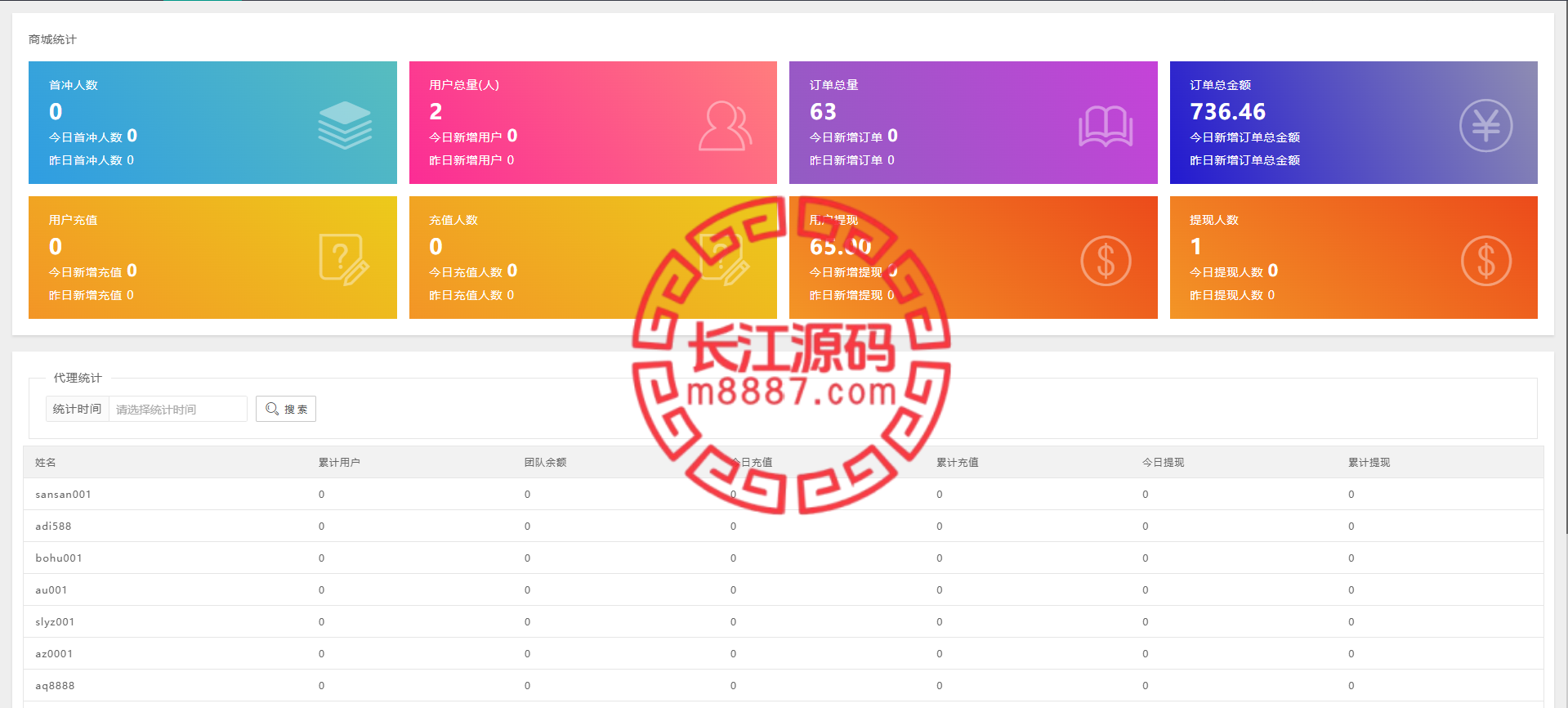This screenshot has height=708, width=1568.
Task: Click the 商城统计 section title
Action: click(52, 39)
